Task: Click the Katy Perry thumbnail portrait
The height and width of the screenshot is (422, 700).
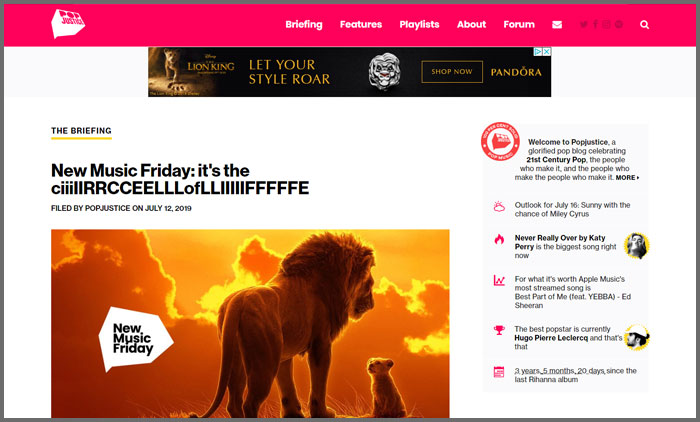Action: [636, 246]
